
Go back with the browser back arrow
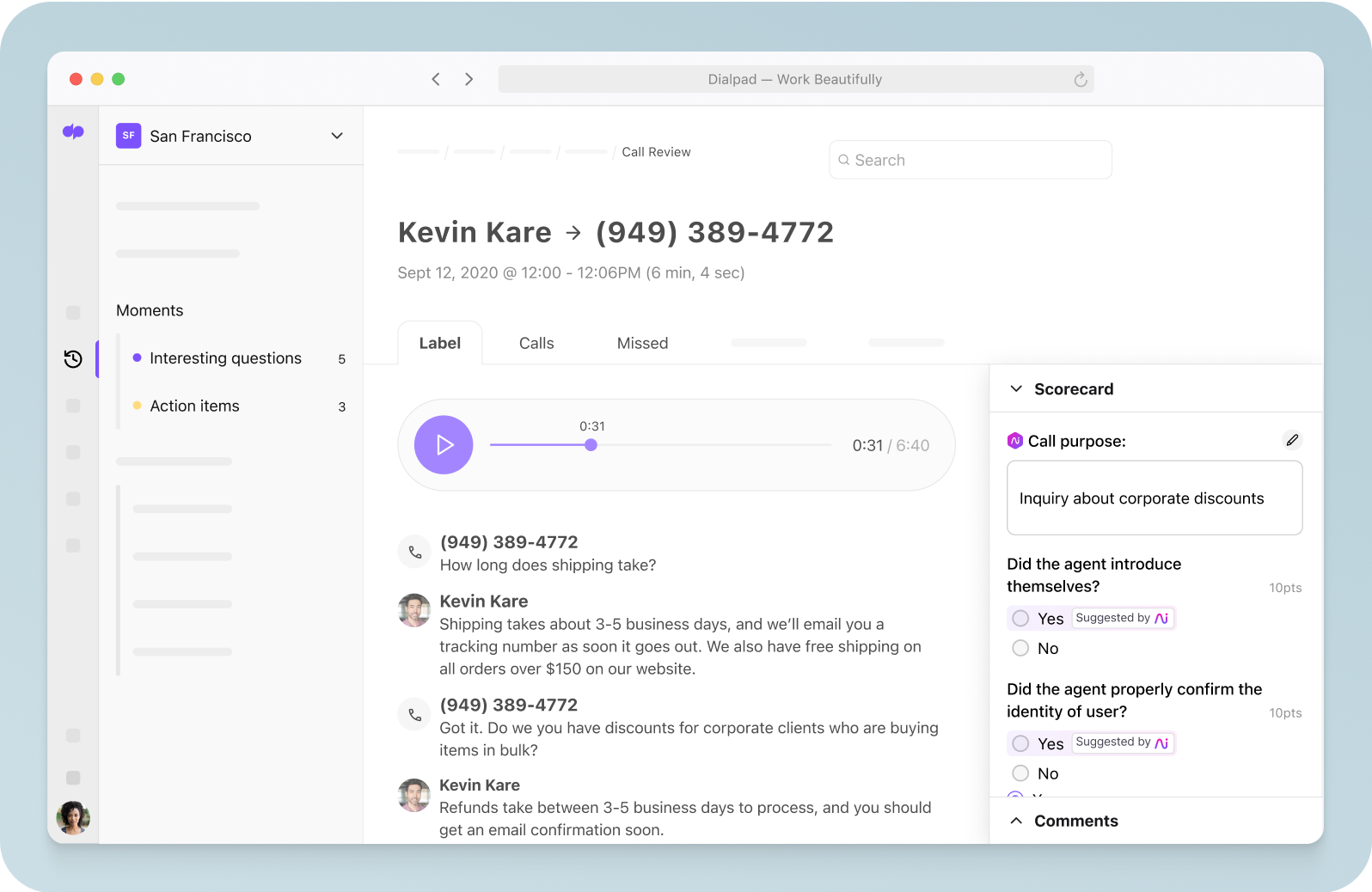click(x=436, y=79)
